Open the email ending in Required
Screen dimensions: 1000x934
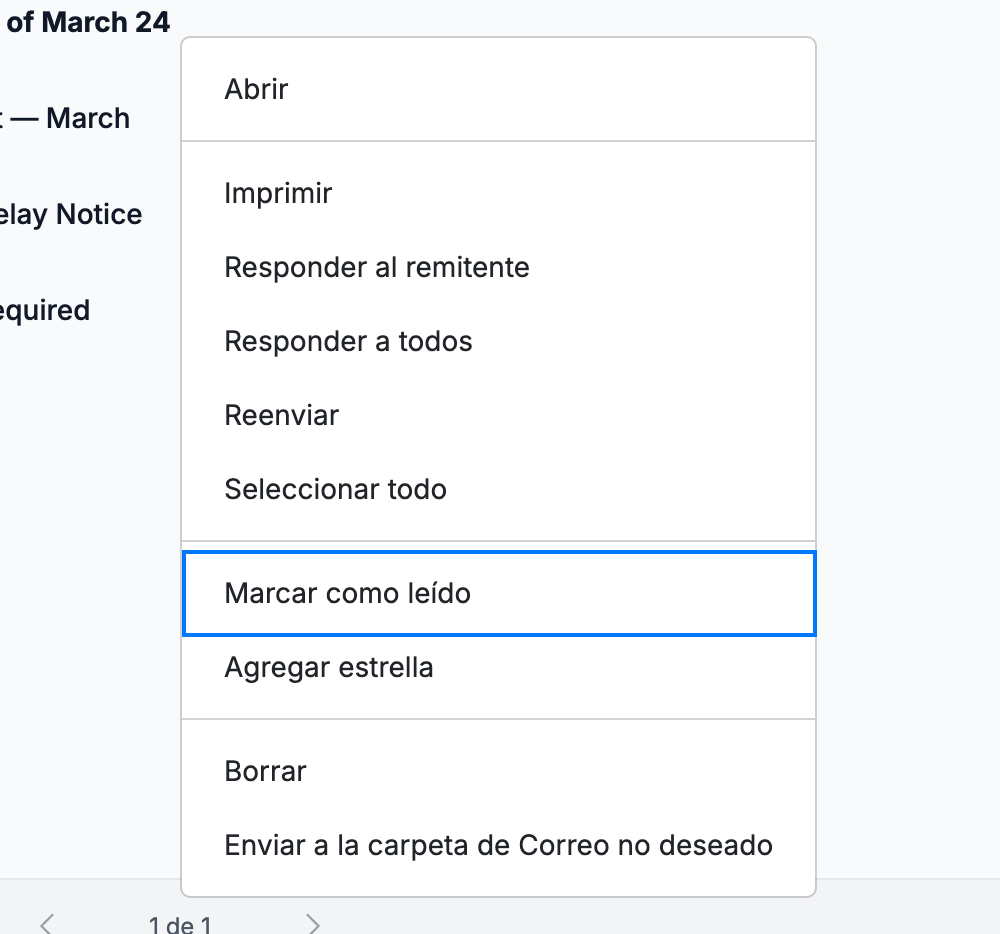[x=45, y=310]
